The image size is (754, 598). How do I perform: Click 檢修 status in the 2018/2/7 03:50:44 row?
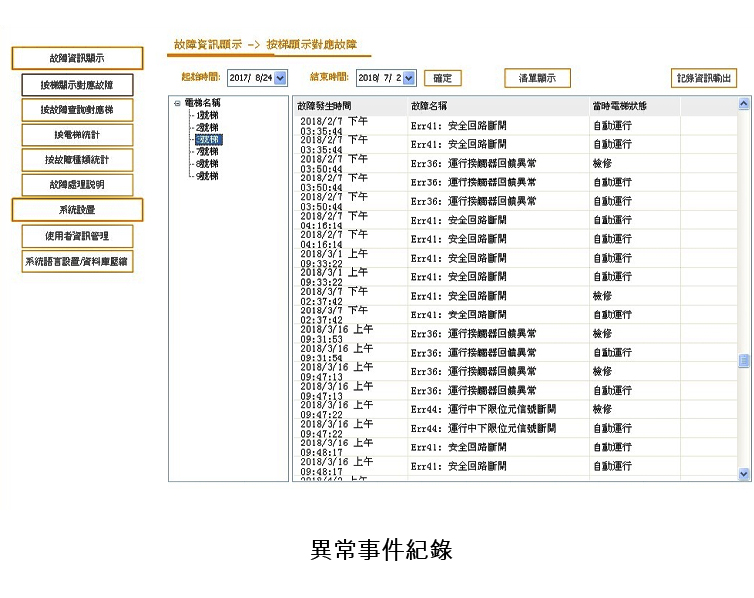[603, 163]
